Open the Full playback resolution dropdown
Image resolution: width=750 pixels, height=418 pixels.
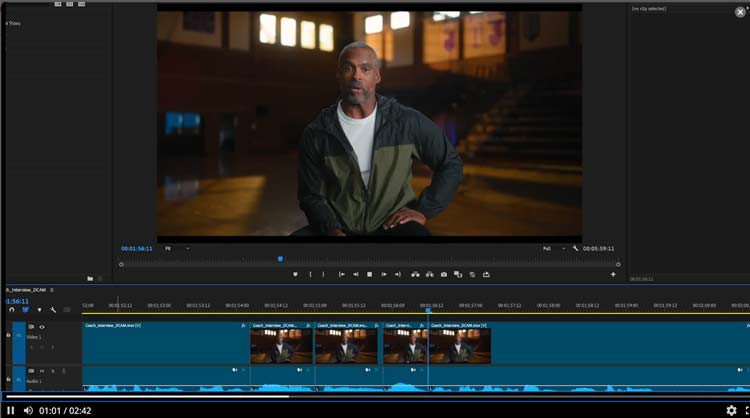point(554,248)
